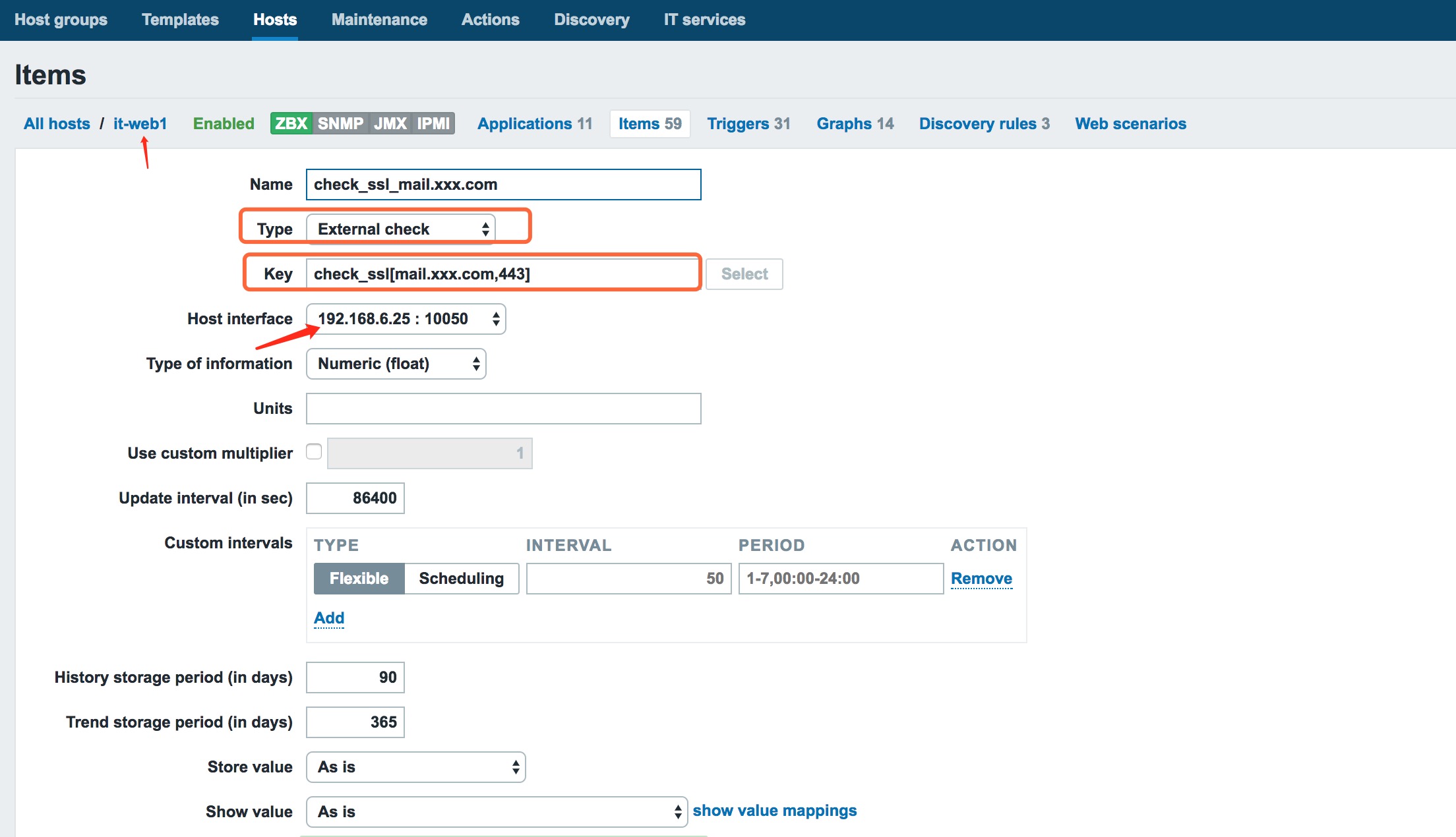Focus the Period field 1-7,00:00-24:00

pos(841,579)
